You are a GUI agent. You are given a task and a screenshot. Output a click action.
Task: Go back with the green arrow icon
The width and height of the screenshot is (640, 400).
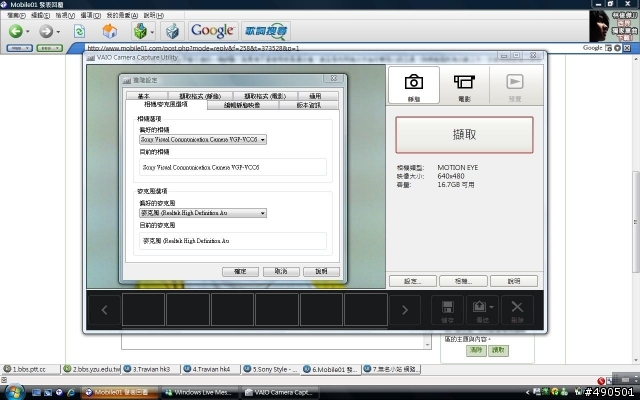16,31
